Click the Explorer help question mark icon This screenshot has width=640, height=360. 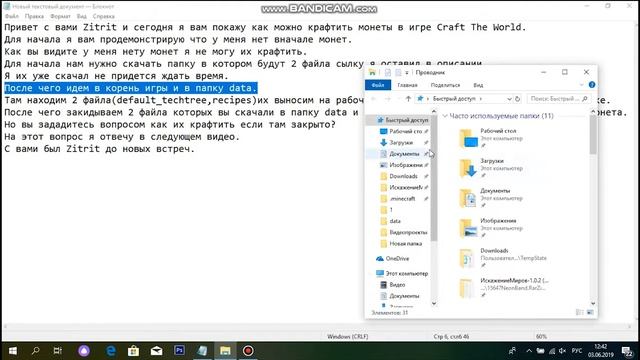(x=592, y=85)
